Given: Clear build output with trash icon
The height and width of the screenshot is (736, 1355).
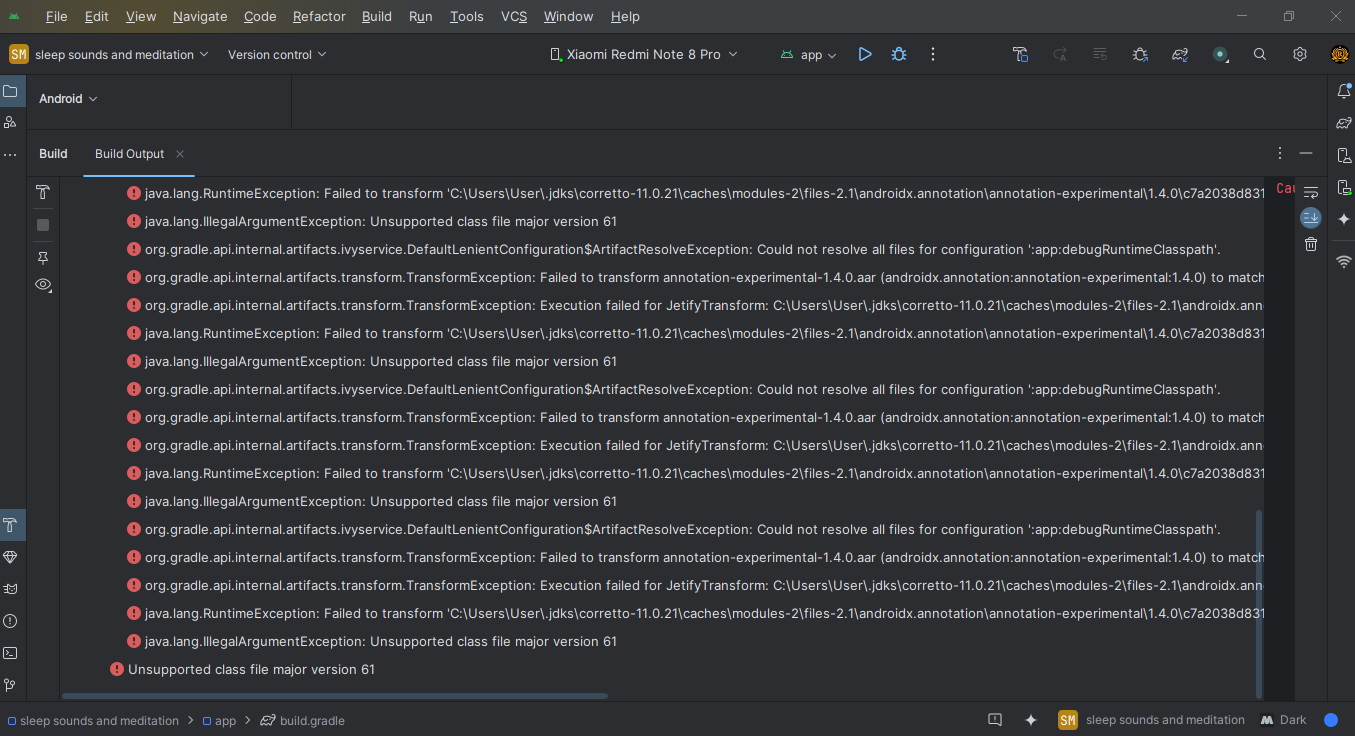Looking at the screenshot, I should tap(1311, 244).
